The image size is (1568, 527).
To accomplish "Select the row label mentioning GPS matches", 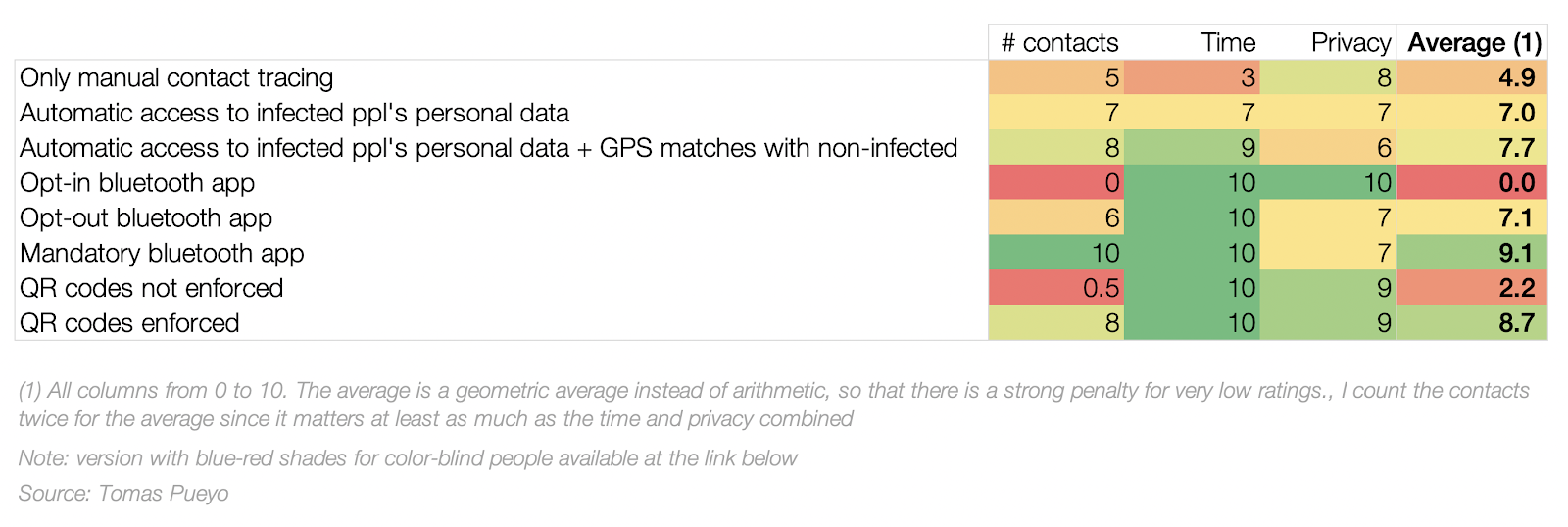I will [488, 148].
